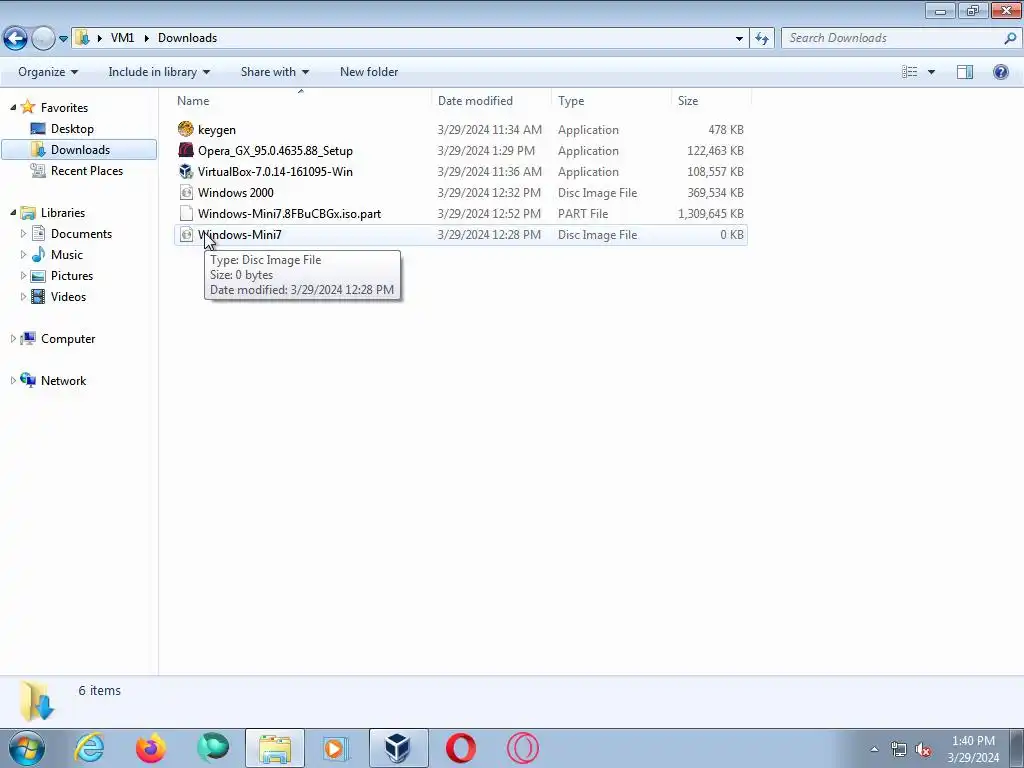
Task: Click Downloads in the address breadcrumb
Action: [x=187, y=38]
